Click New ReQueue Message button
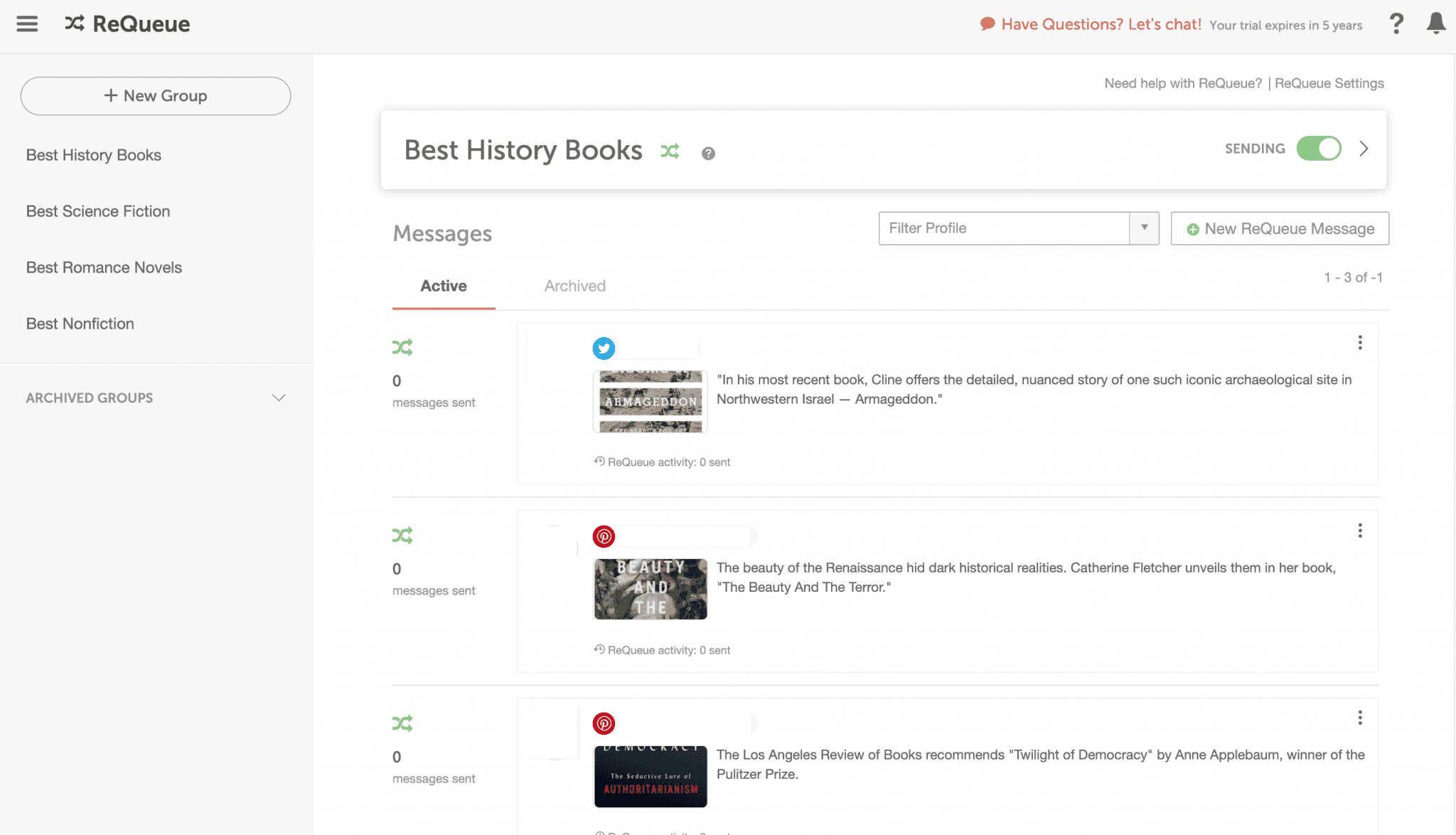1456x835 pixels. tap(1280, 229)
